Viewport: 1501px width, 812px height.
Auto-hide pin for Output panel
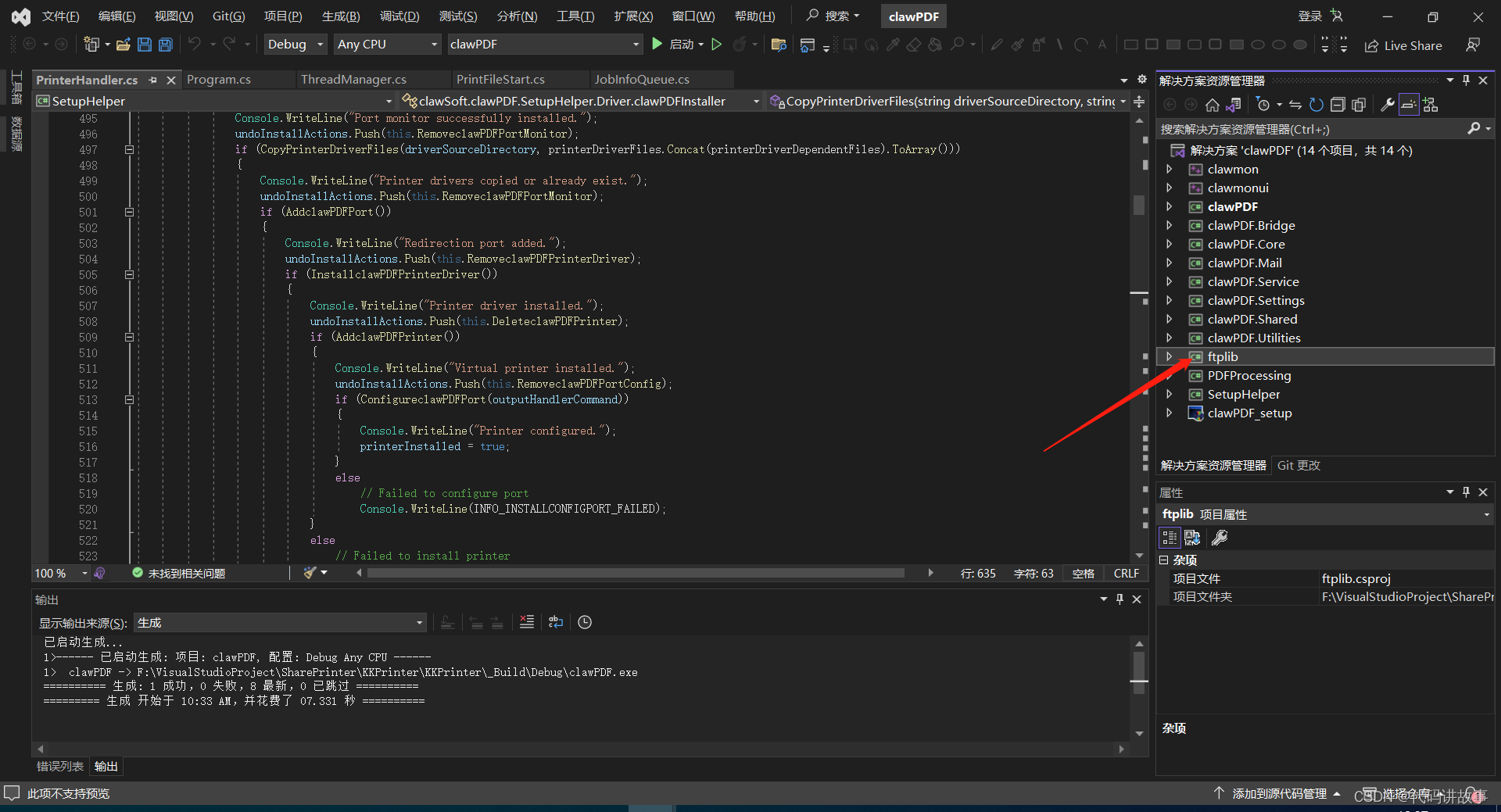tap(1119, 599)
